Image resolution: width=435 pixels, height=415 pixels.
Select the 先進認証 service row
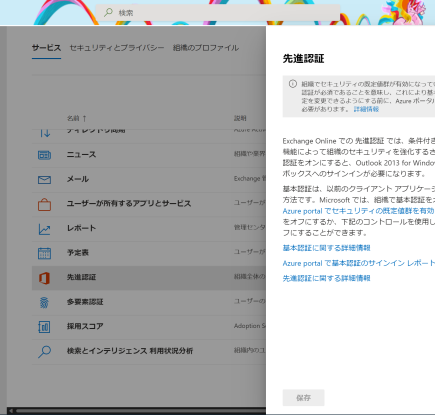click(149, 278)
